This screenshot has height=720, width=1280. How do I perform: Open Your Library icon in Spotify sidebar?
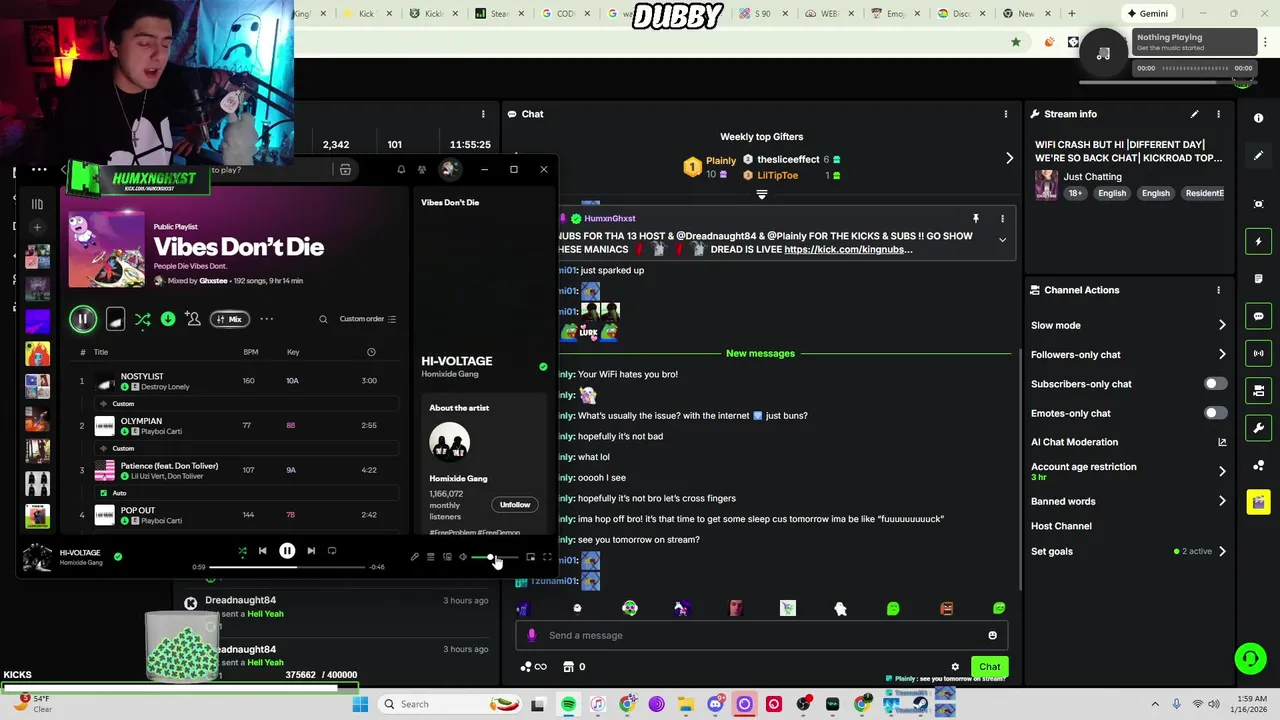pos(37,204)
